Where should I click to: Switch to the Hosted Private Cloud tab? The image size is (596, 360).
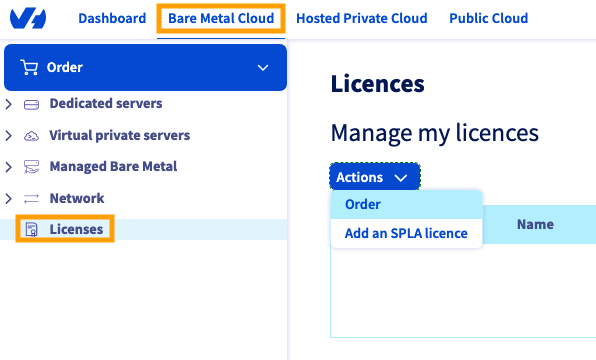(x=361, y=18)
